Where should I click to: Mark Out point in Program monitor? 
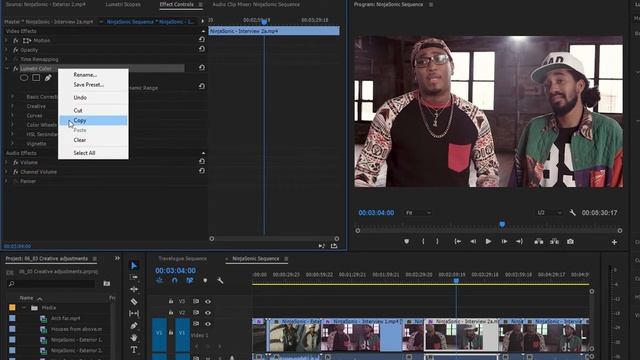tap(437, 242)
